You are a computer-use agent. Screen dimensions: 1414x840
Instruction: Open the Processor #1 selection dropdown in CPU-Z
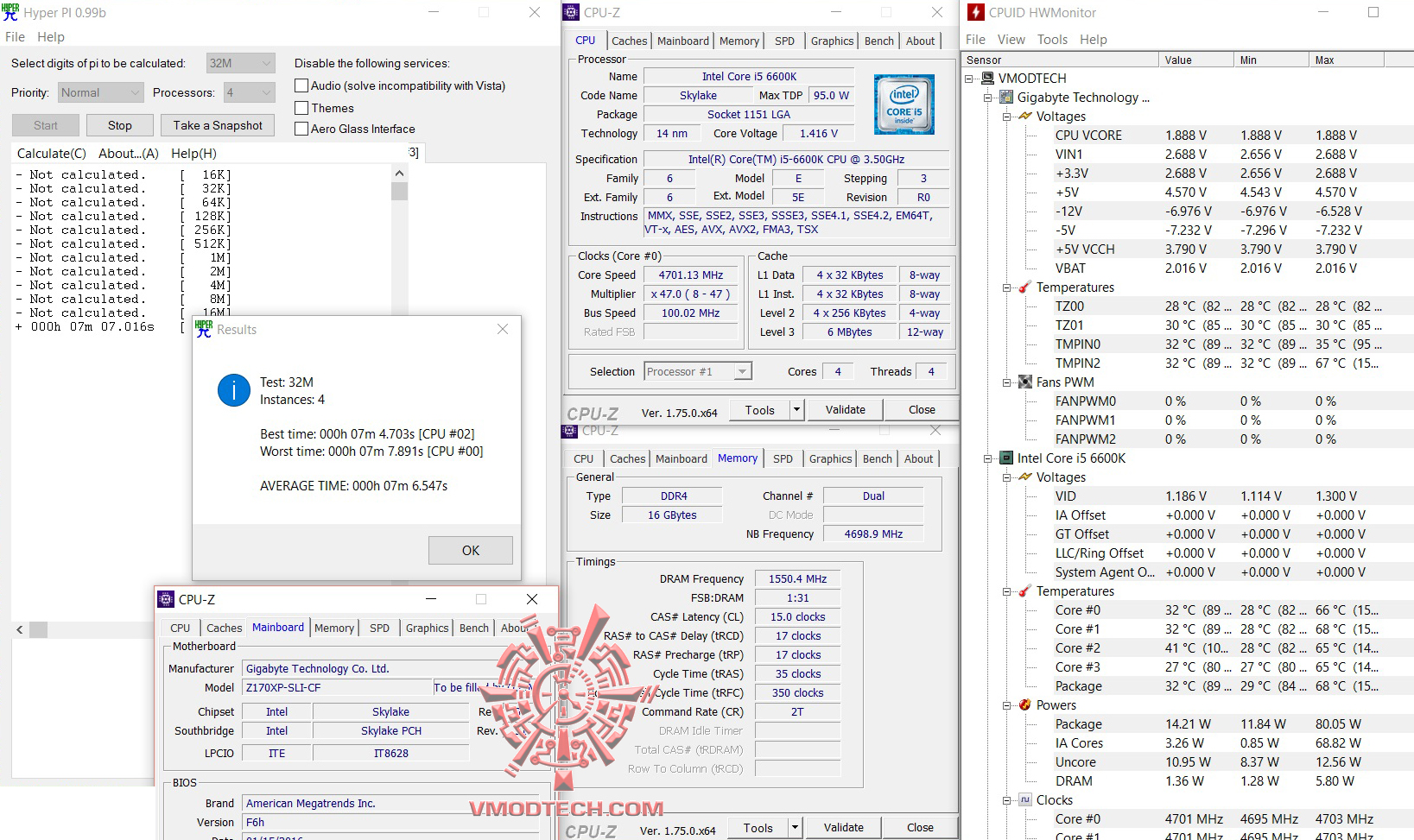[698, 371]
